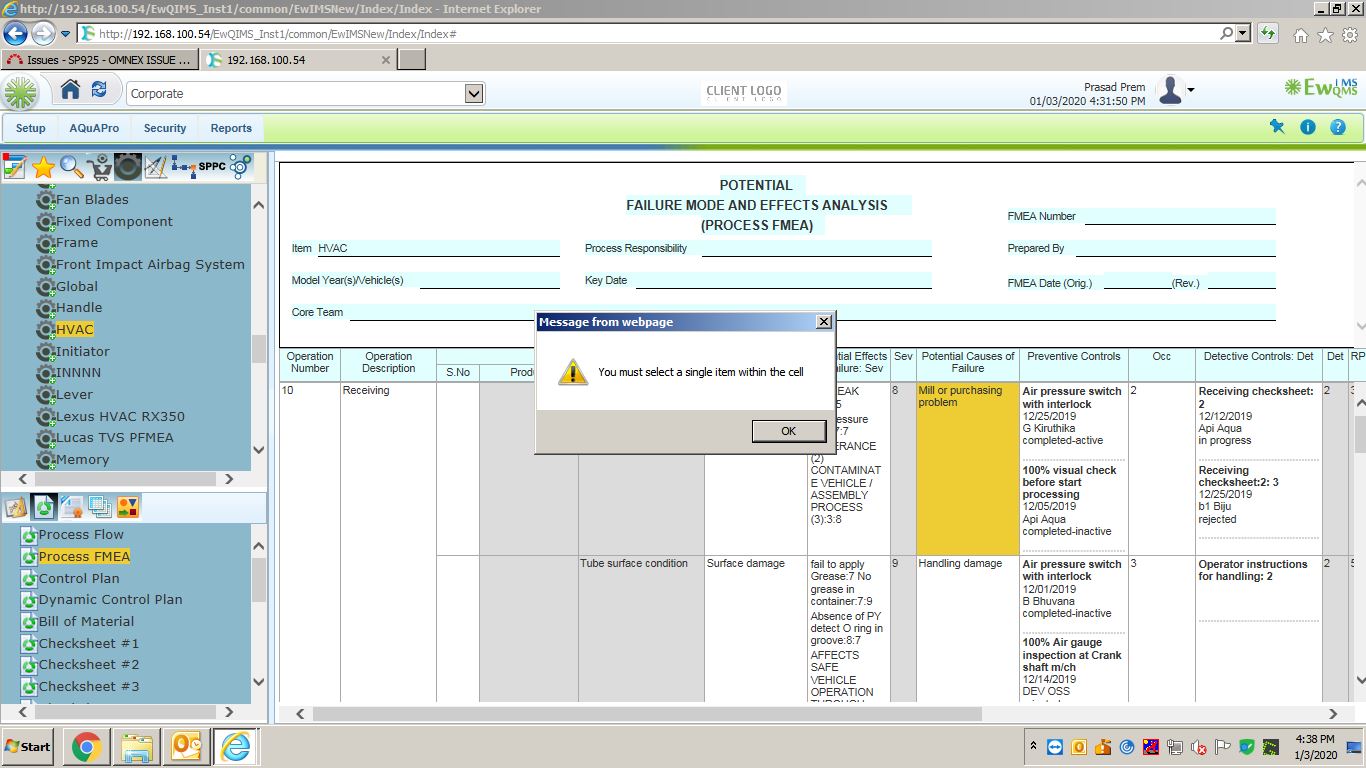Click the dark gear icon in left toolbar
The image size is (1366, 768).
(127, 167)
